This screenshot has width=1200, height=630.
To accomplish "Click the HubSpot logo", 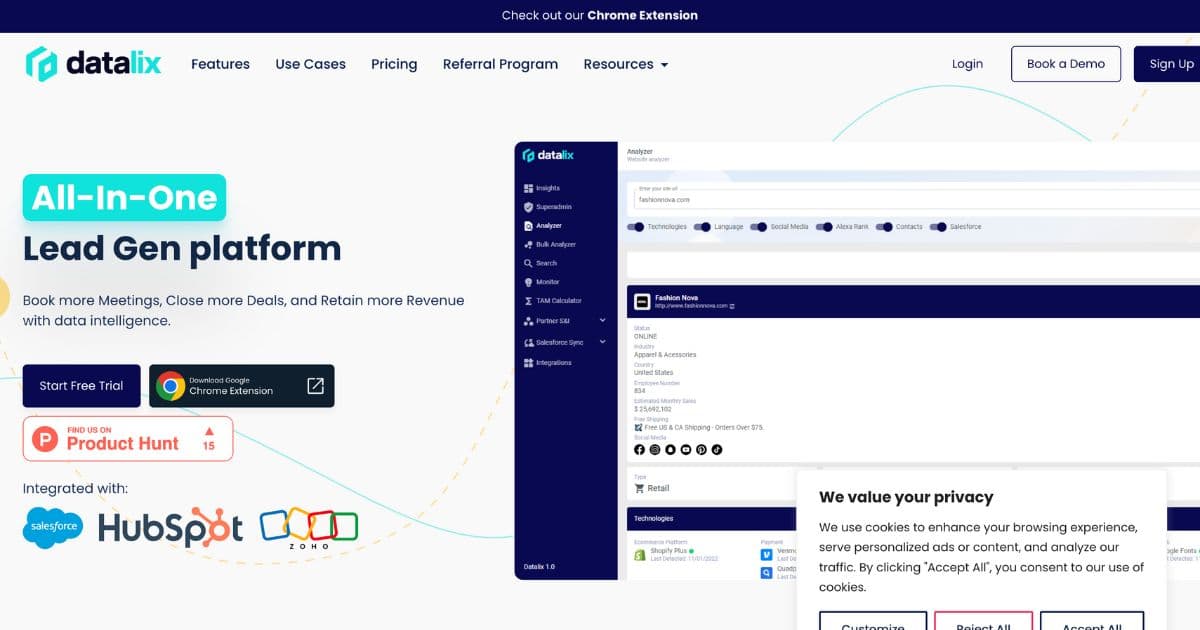I will pos(170,528).
